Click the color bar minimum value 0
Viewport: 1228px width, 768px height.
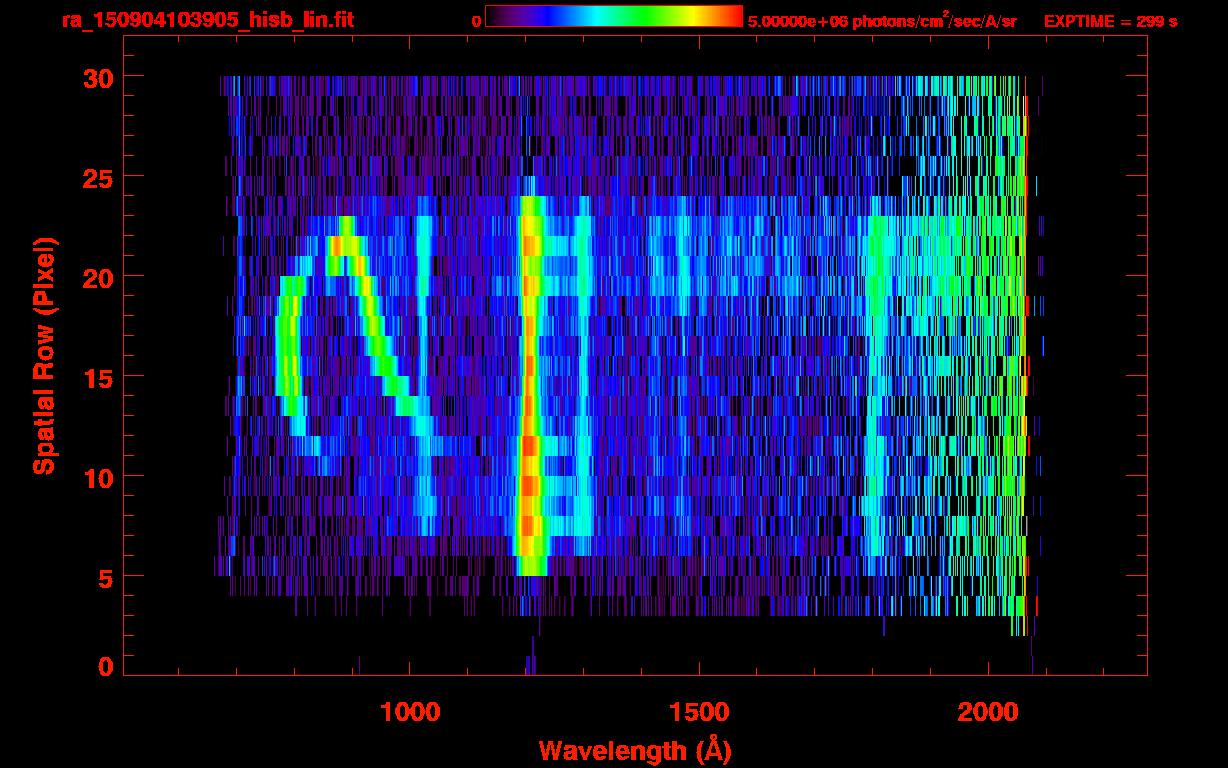(476, 21)
